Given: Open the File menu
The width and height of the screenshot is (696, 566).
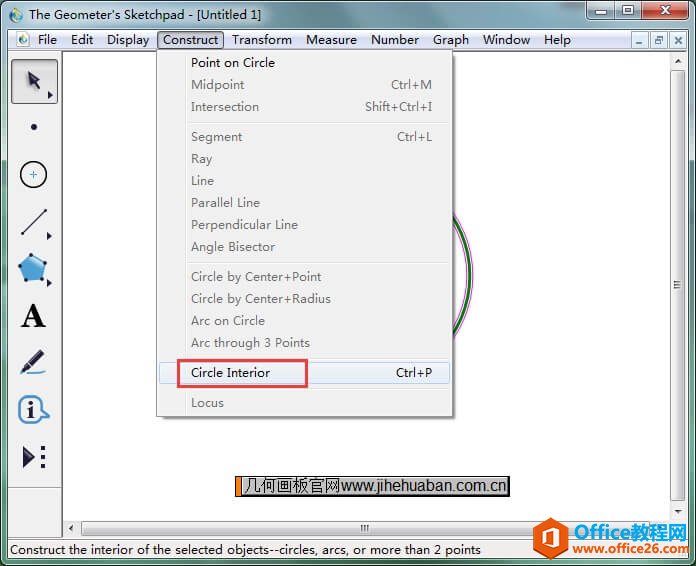Looking at the screenshot, I should point(47,40).
